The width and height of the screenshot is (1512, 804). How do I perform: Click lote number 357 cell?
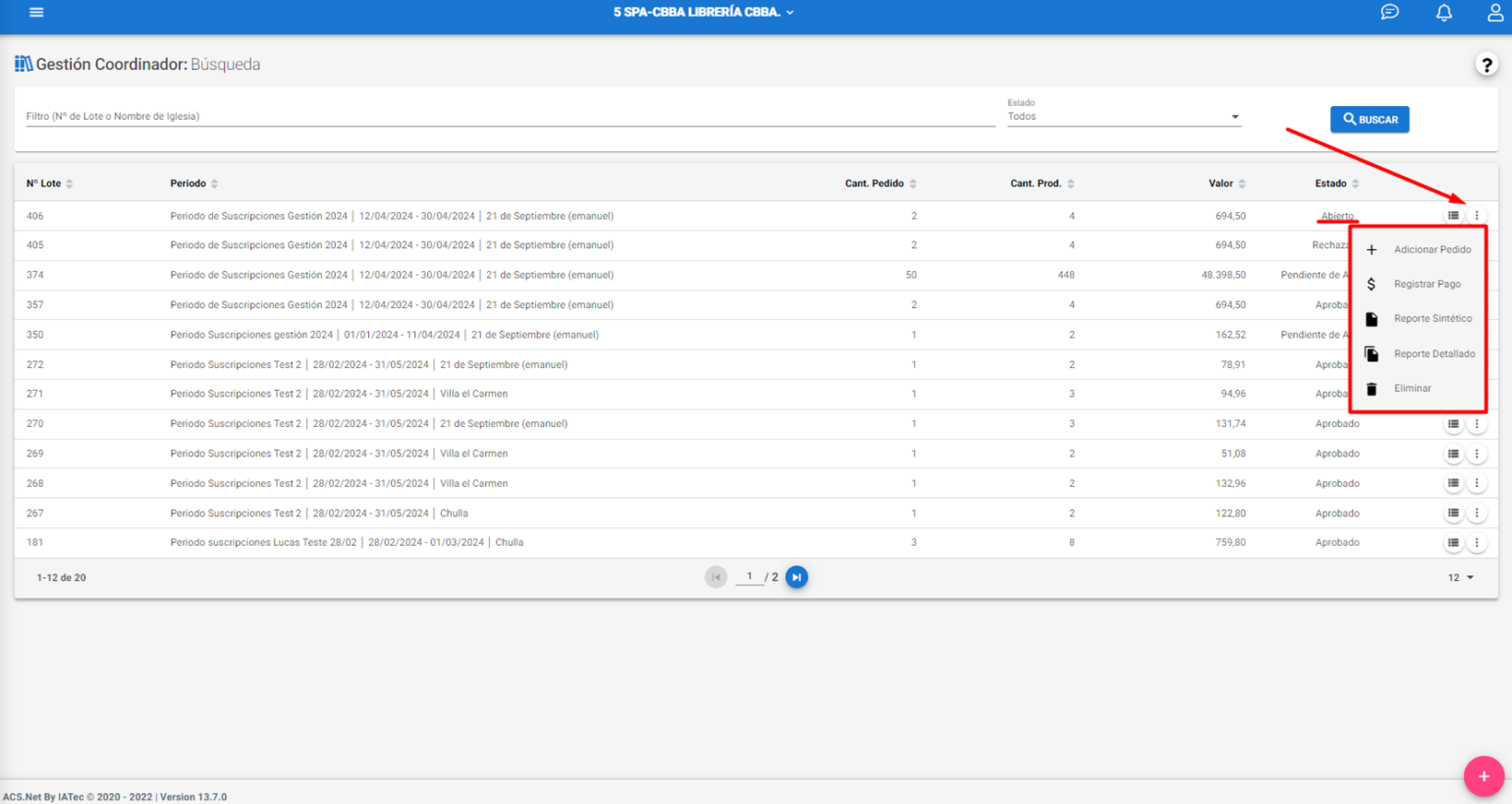35,304
